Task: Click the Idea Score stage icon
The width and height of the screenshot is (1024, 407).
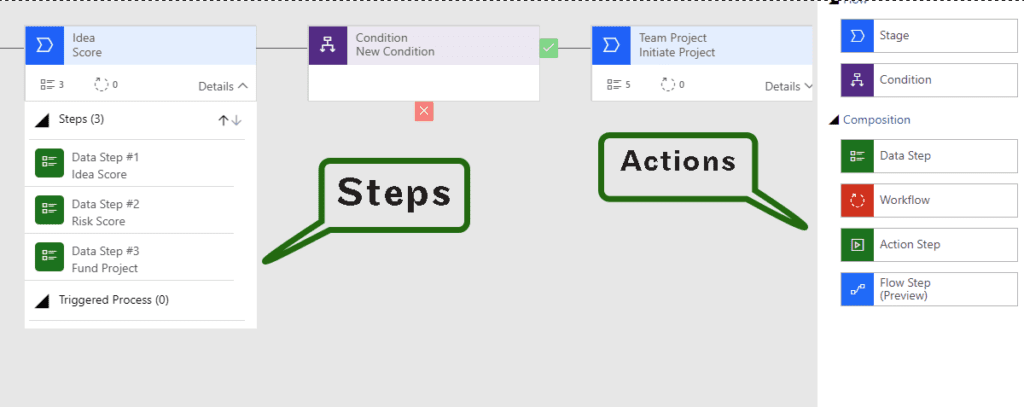Action: click(44, 45)
